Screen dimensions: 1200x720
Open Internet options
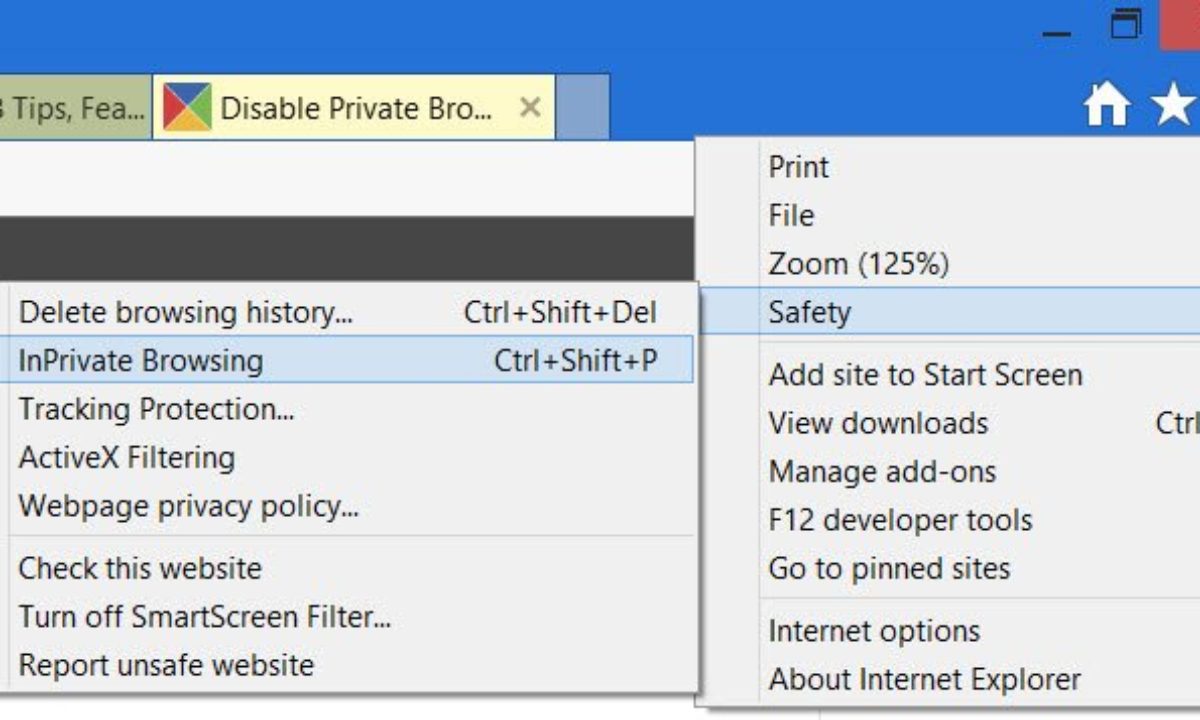[874, 631]
